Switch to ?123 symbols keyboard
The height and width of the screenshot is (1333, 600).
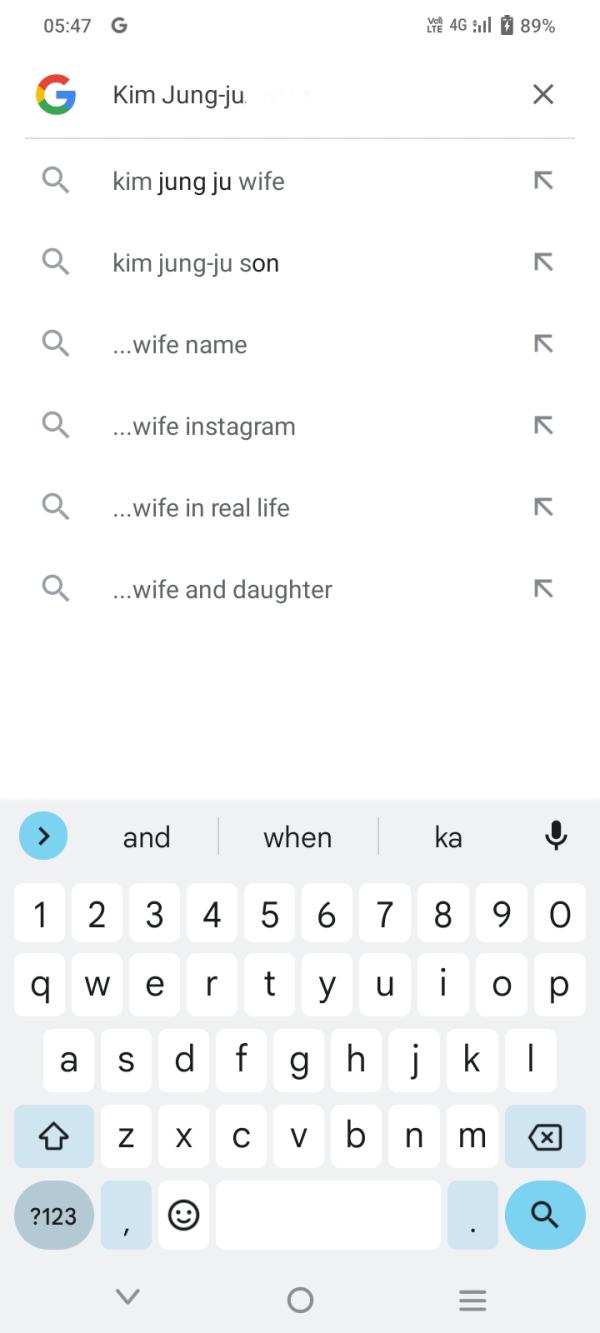(x=54, y=1215)
